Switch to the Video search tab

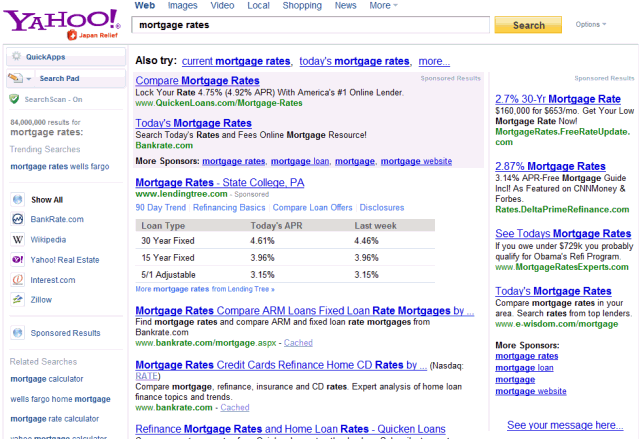(222, 6)
